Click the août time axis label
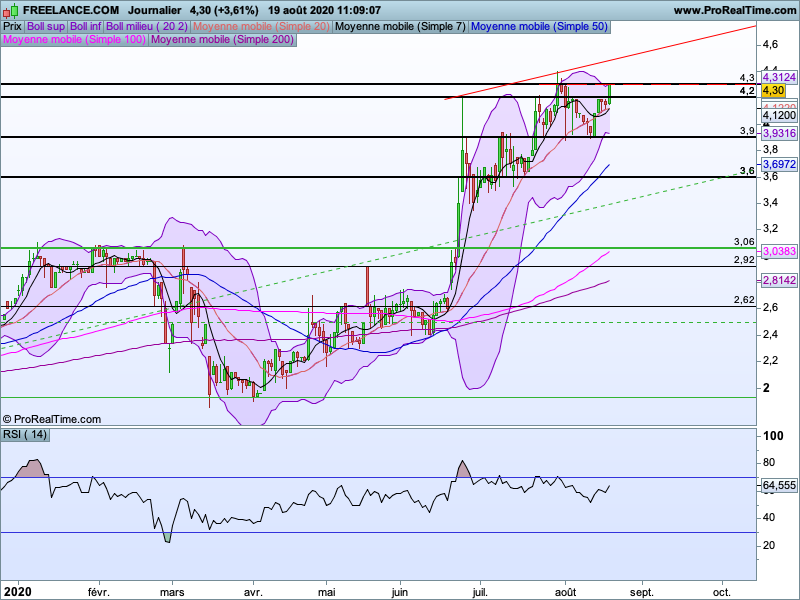This screenshot has width=800, height=600. pos(565,592)
